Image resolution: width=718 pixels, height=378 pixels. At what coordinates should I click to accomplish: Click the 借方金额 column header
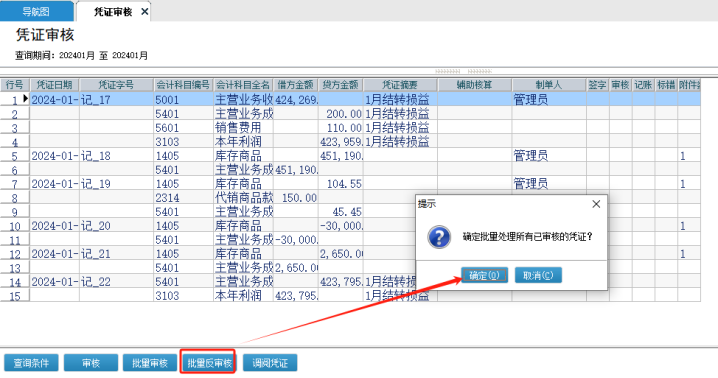point(295,85)
